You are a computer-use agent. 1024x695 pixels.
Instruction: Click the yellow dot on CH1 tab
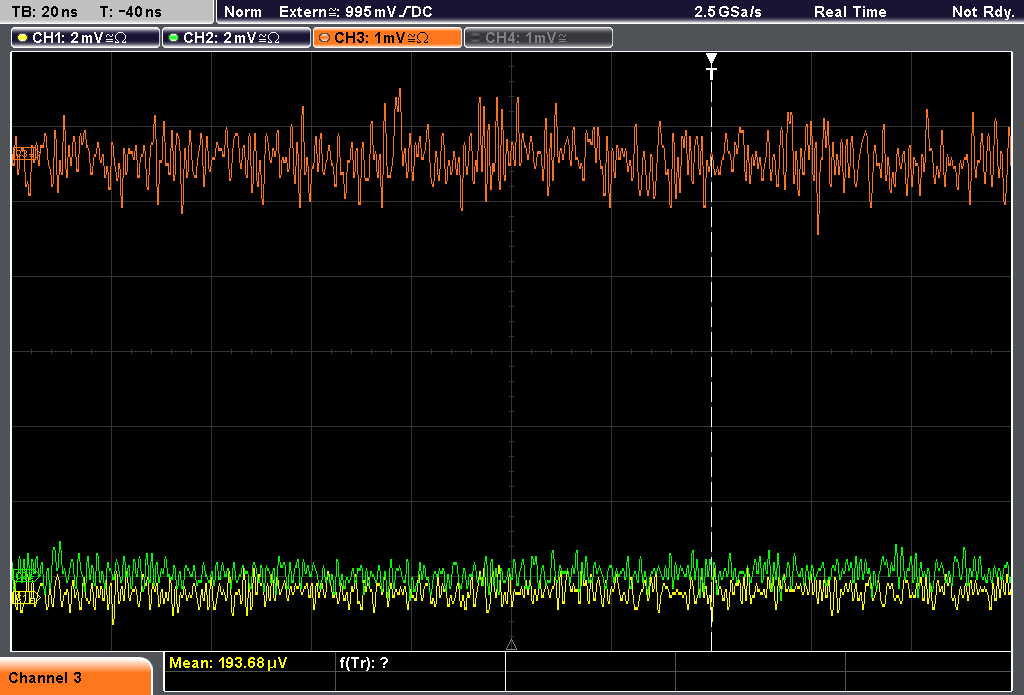point(23,38)
